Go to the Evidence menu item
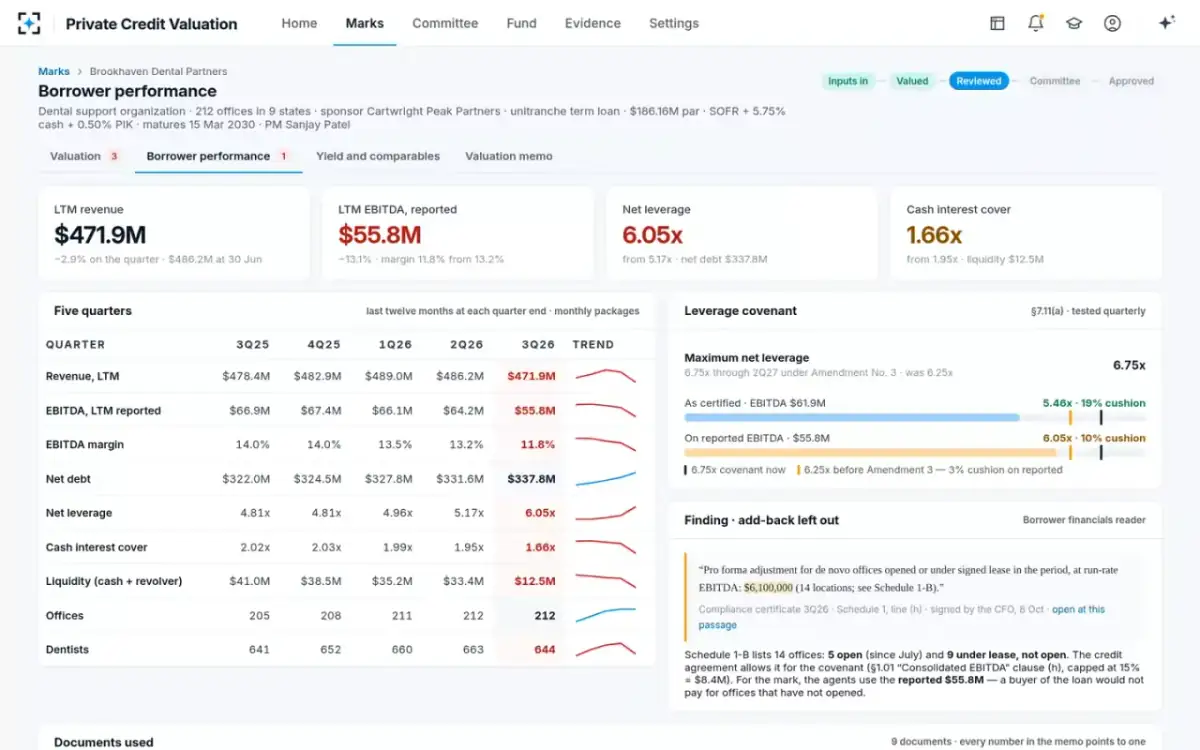1200x750 pixels. [x=592, y=23]
